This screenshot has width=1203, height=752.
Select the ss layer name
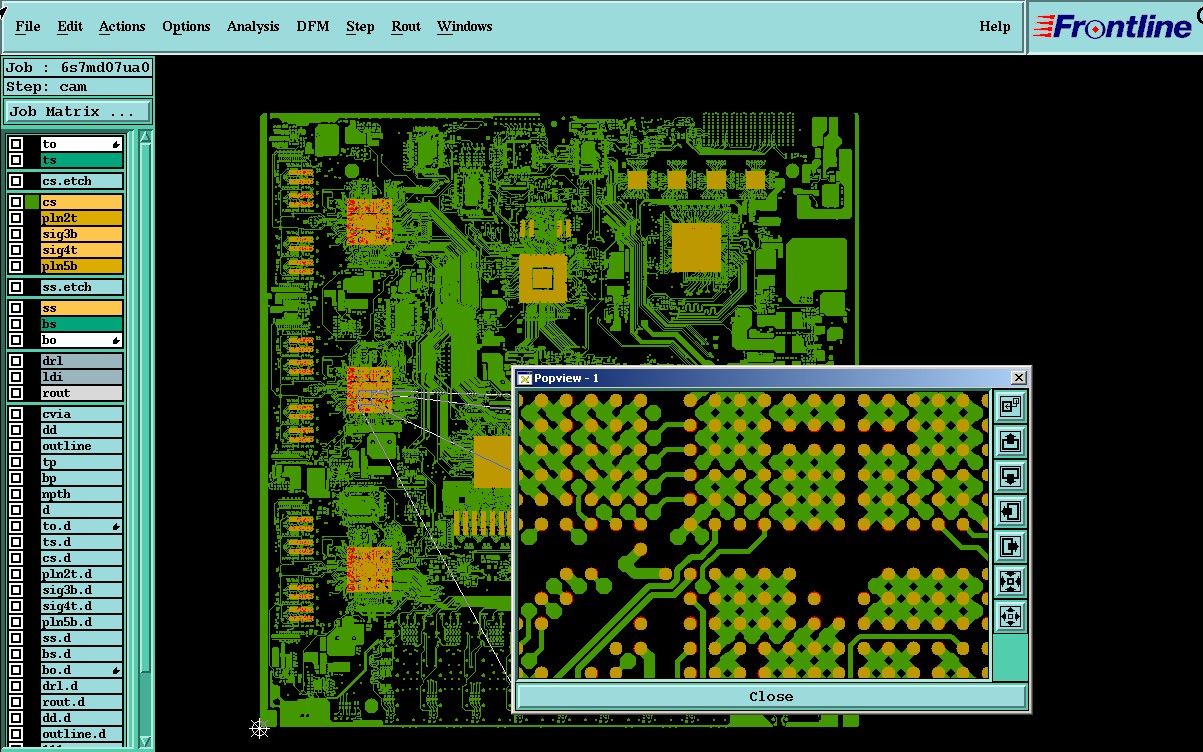81,308
